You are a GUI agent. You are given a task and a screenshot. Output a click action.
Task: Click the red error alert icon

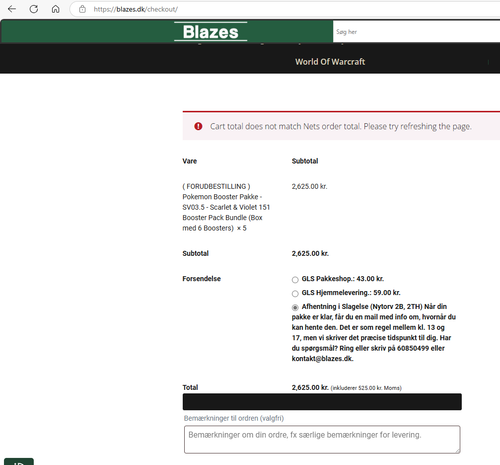click(198, 126)
